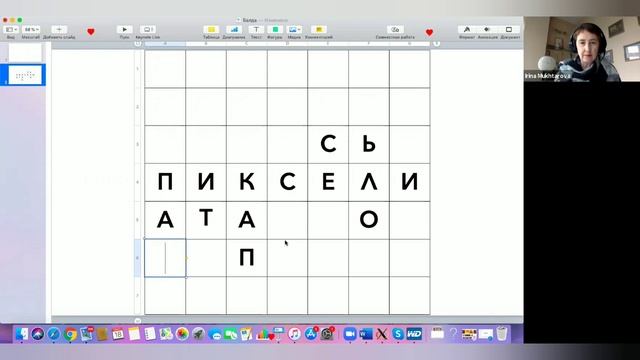Viewport: 640px width, 360px height.
Task: Open Photos from the Dock
Action: point(182,334)
